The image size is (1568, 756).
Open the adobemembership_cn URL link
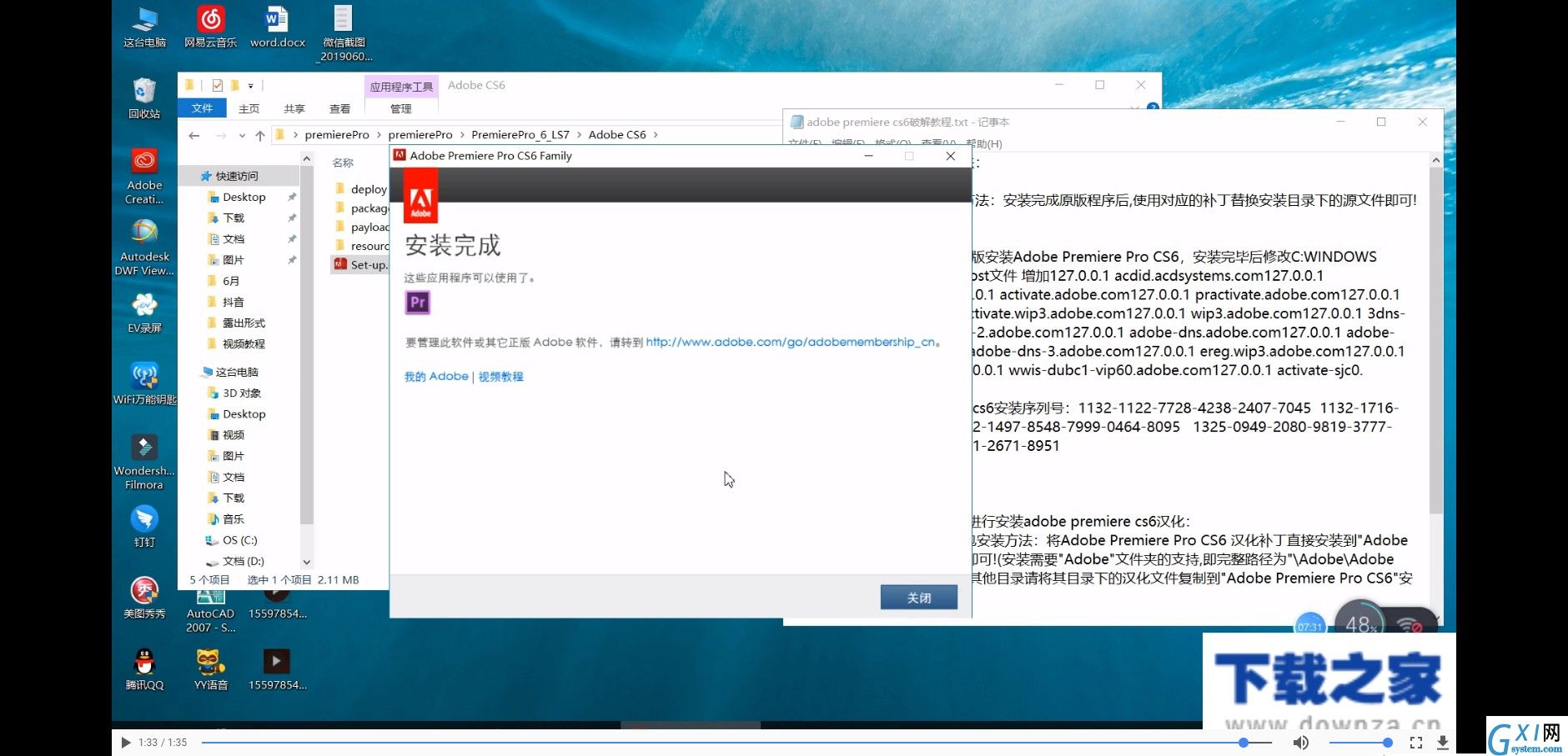(790, 342)
